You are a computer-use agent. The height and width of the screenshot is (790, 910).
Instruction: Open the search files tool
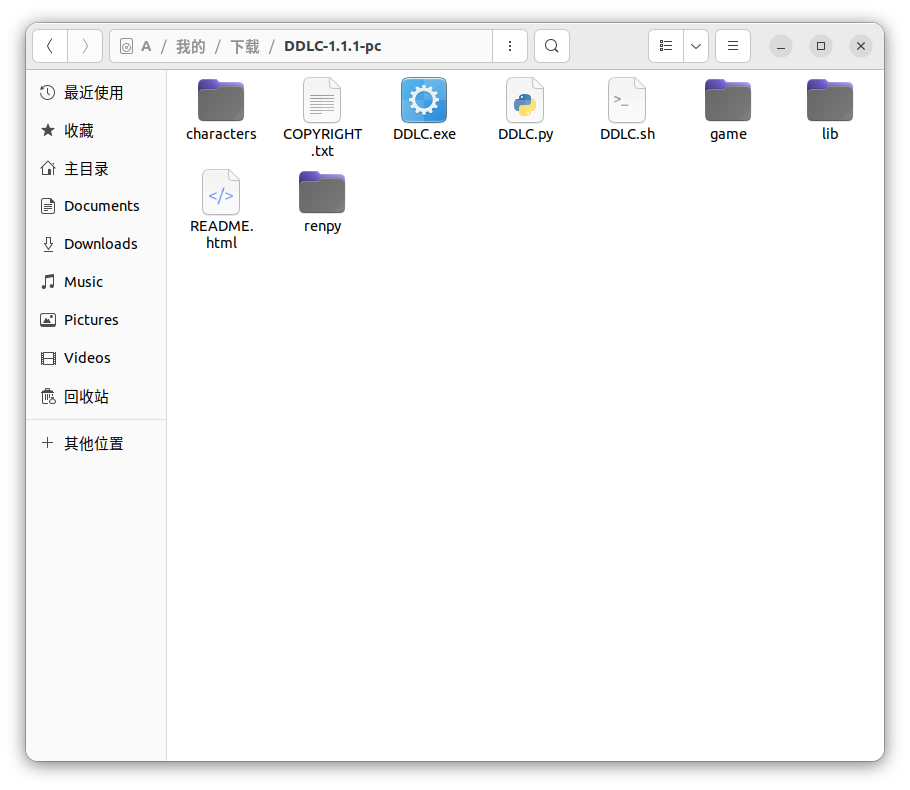click(x=551, y=46)
